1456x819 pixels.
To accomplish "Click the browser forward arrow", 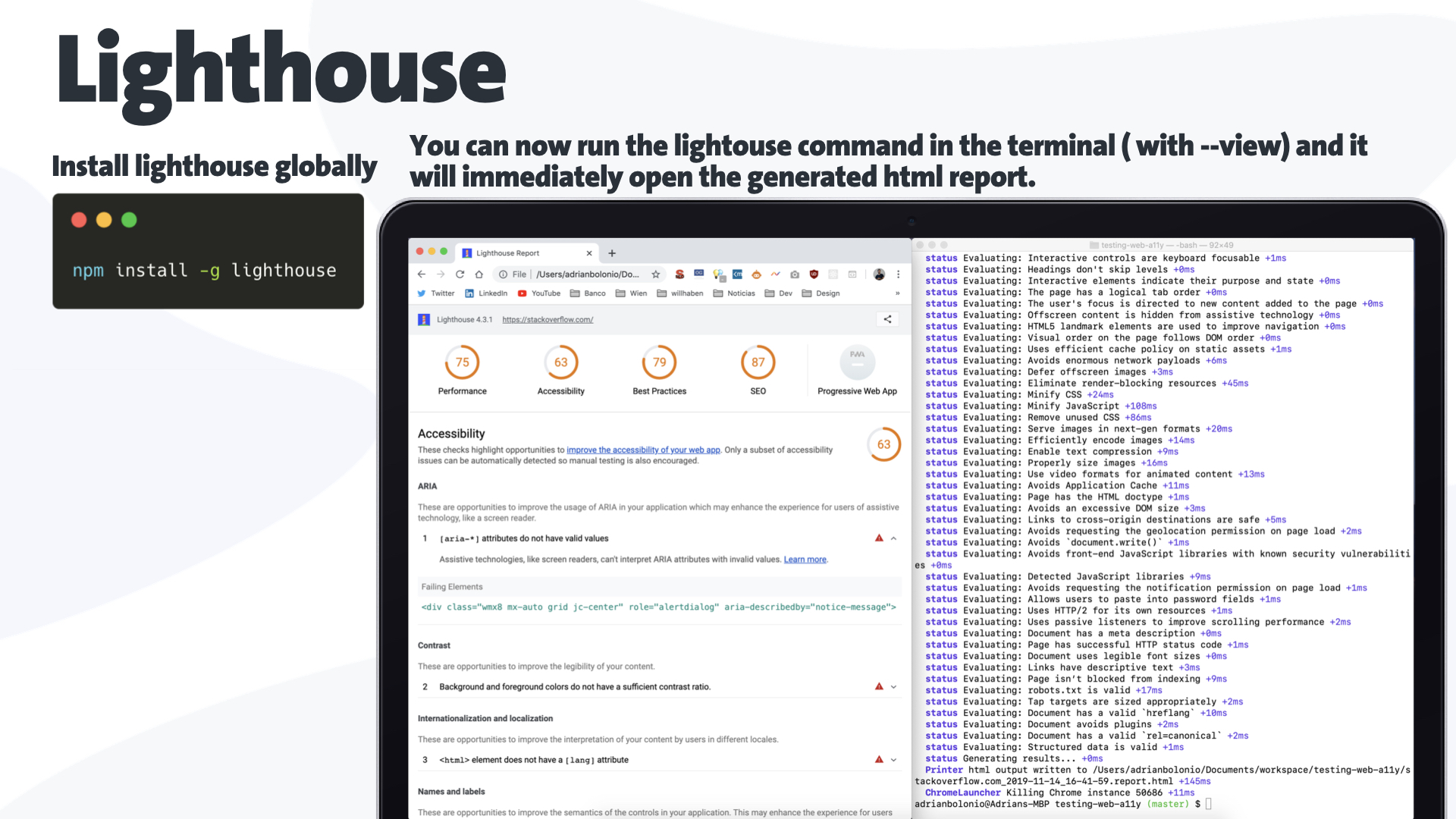I will [441, 275].
